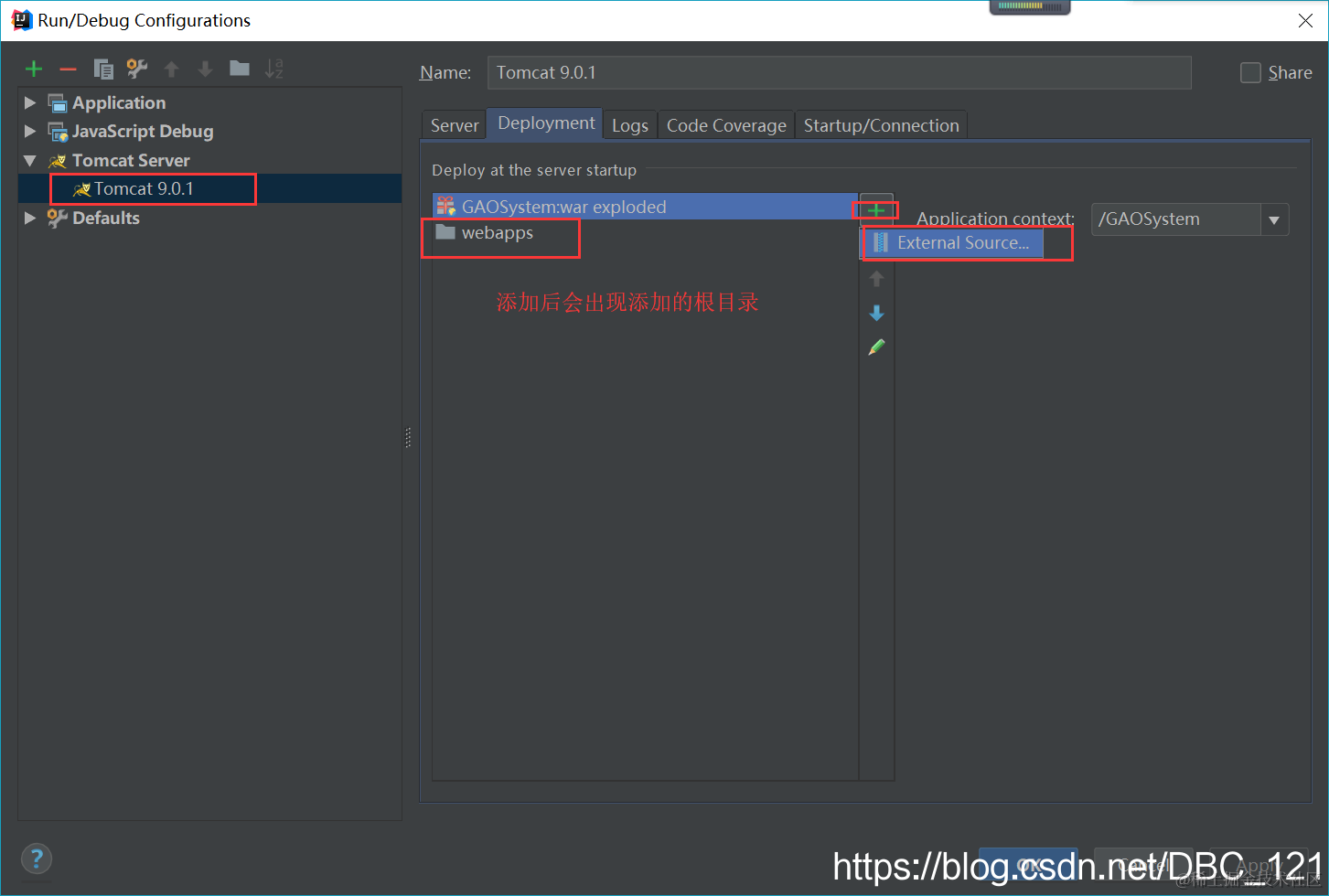Image resolution: width=1329 pixels, height=896 pixels.
Task: Open the Logs tab
Action: tap(630, 125)
